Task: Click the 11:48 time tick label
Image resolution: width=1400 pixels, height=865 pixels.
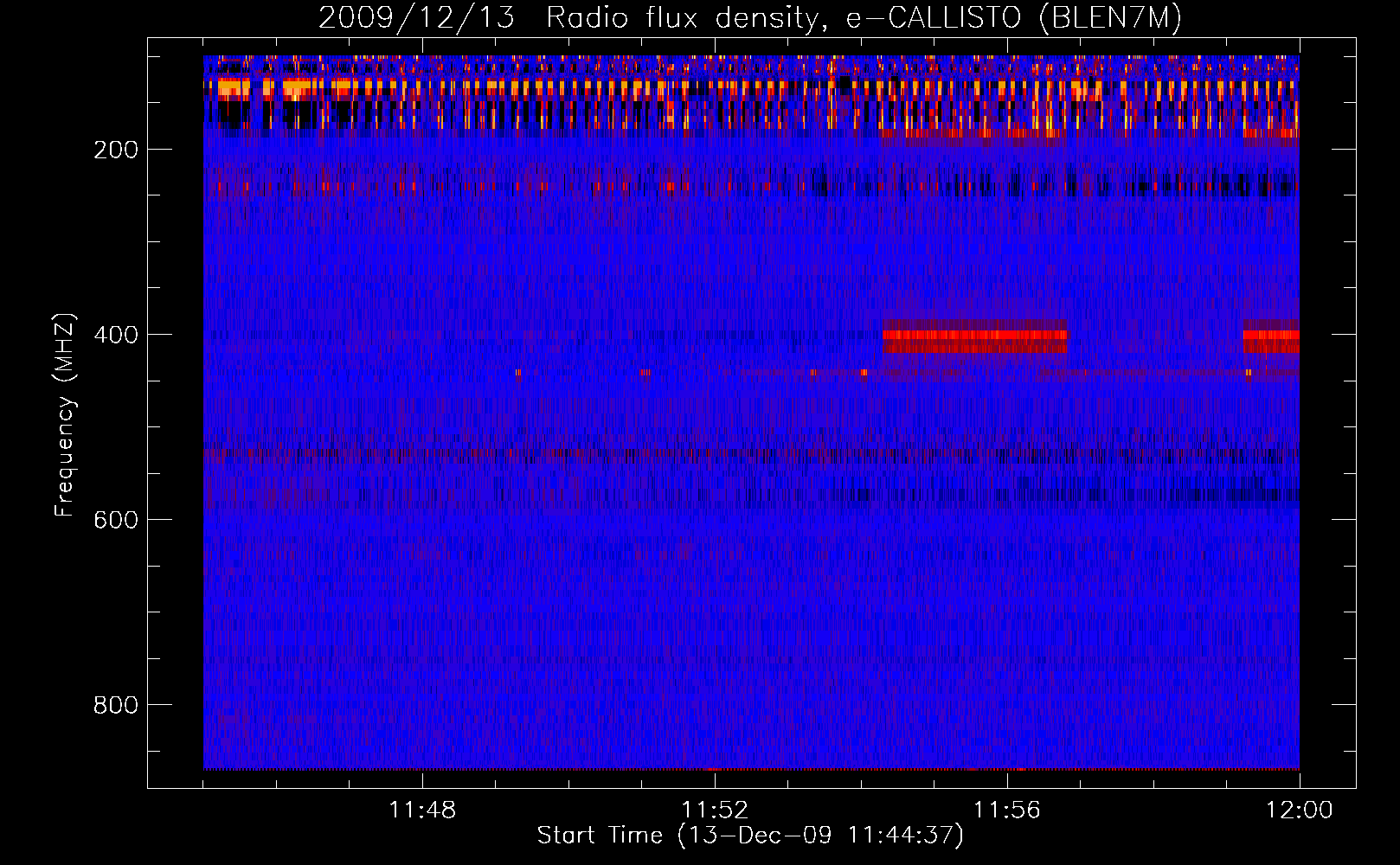Action: [x=422, y=811]
